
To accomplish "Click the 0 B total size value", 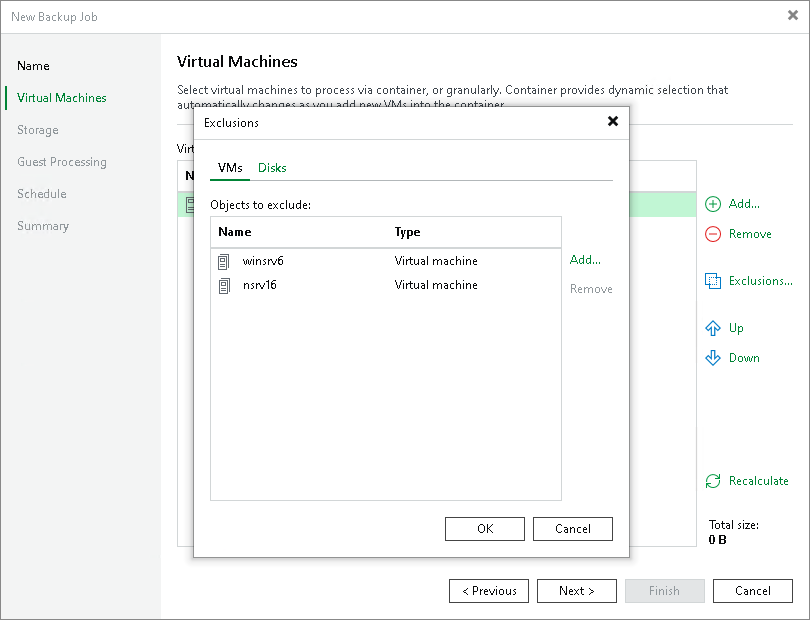I will tap(718, 540).
